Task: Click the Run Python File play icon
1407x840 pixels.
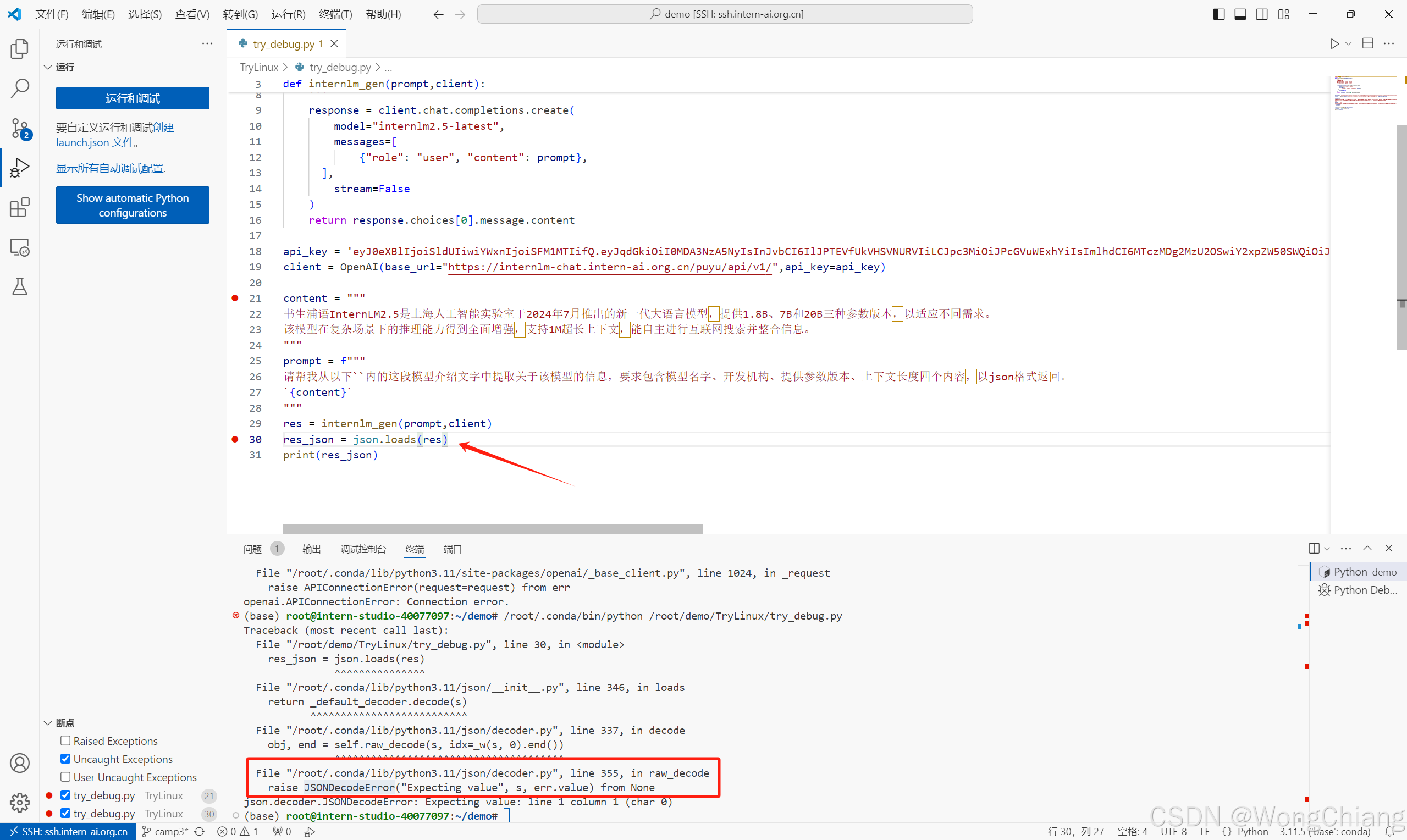Action: [x=1334, y=43]
